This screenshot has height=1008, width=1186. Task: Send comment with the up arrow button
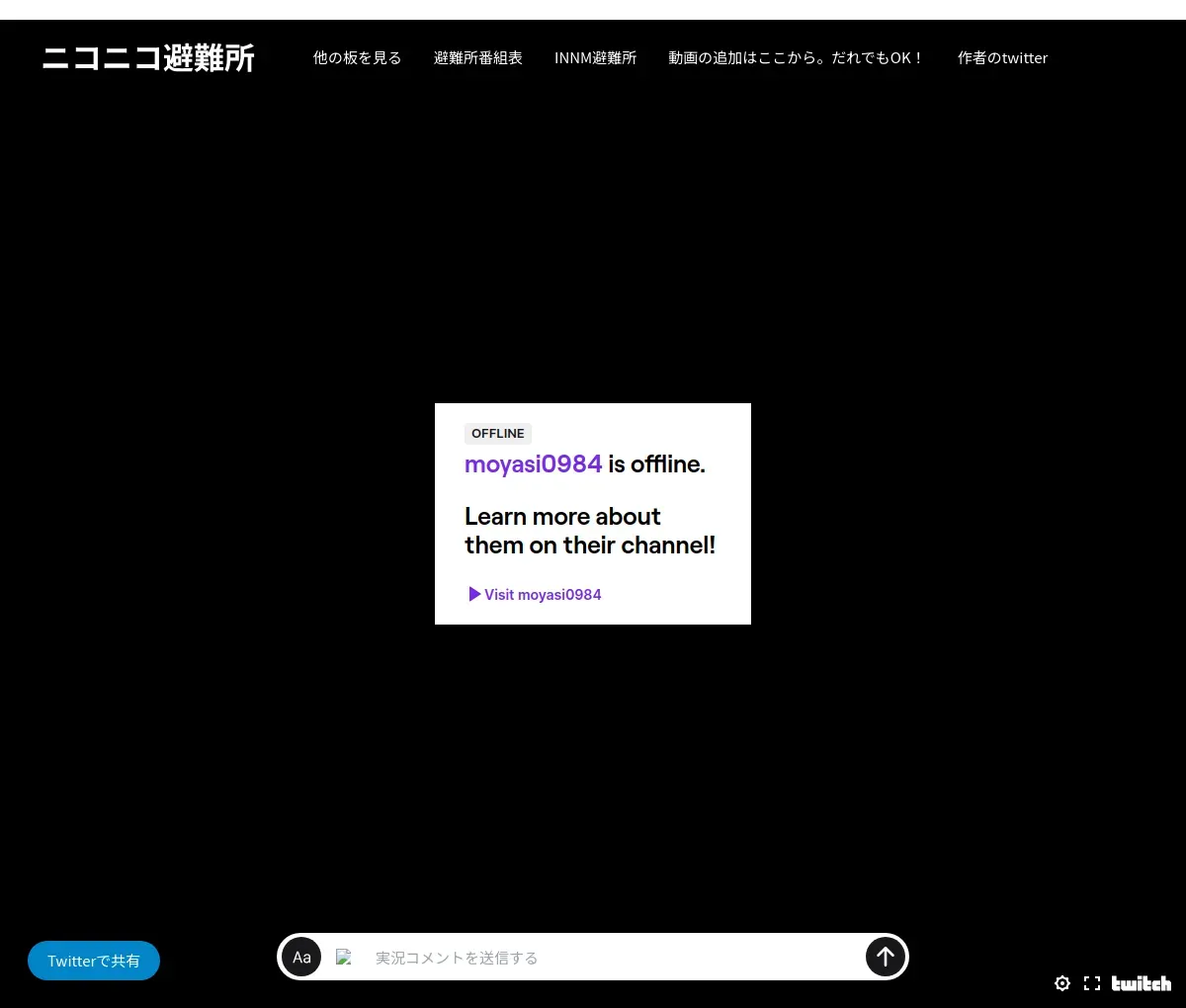[886, 957]
